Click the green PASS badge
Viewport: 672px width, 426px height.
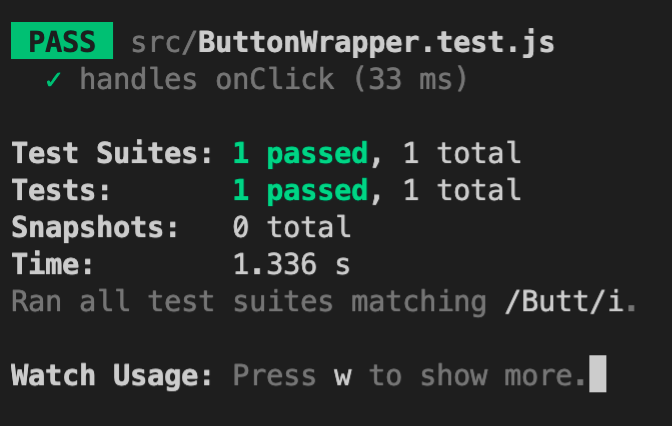tap(62, 43)
